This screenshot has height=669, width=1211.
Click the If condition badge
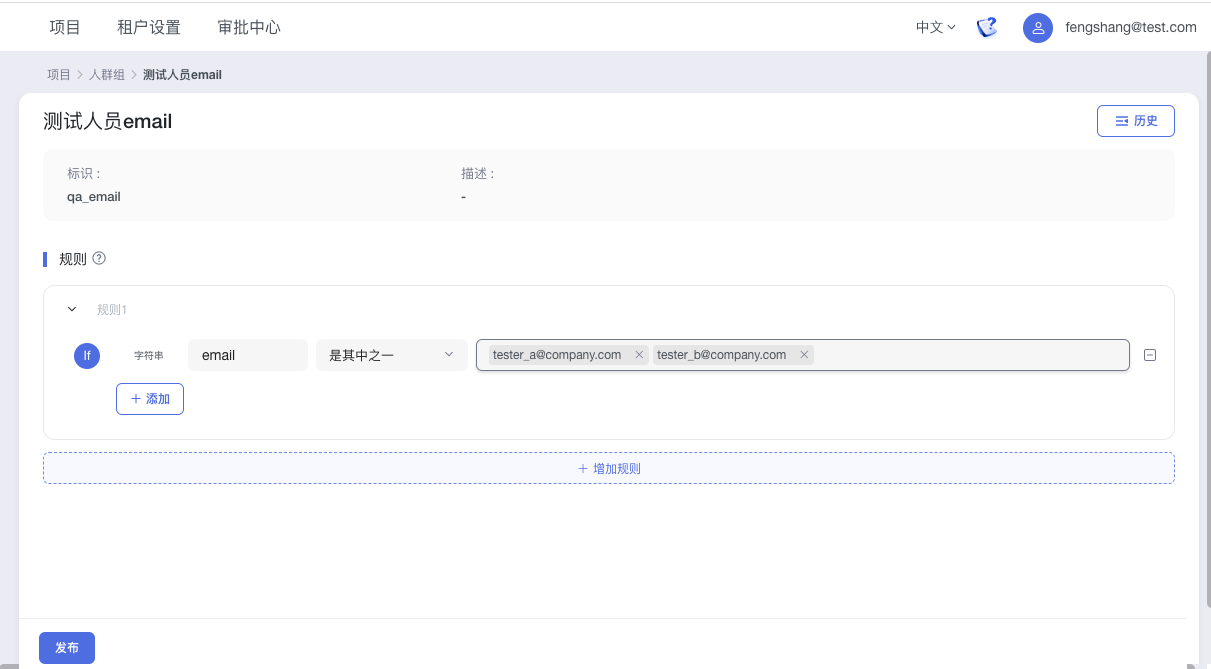87,355
